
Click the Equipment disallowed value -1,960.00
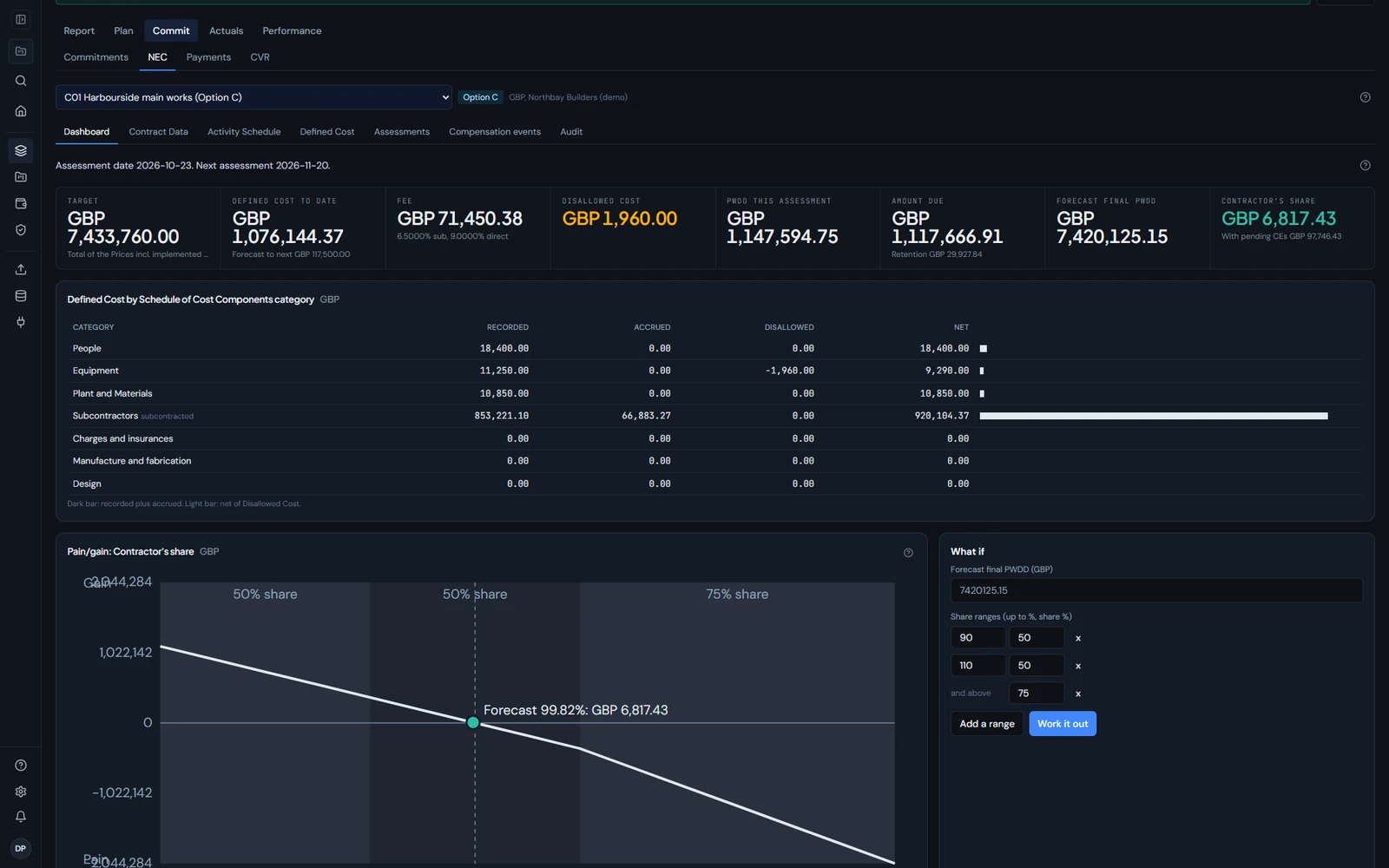789,371
